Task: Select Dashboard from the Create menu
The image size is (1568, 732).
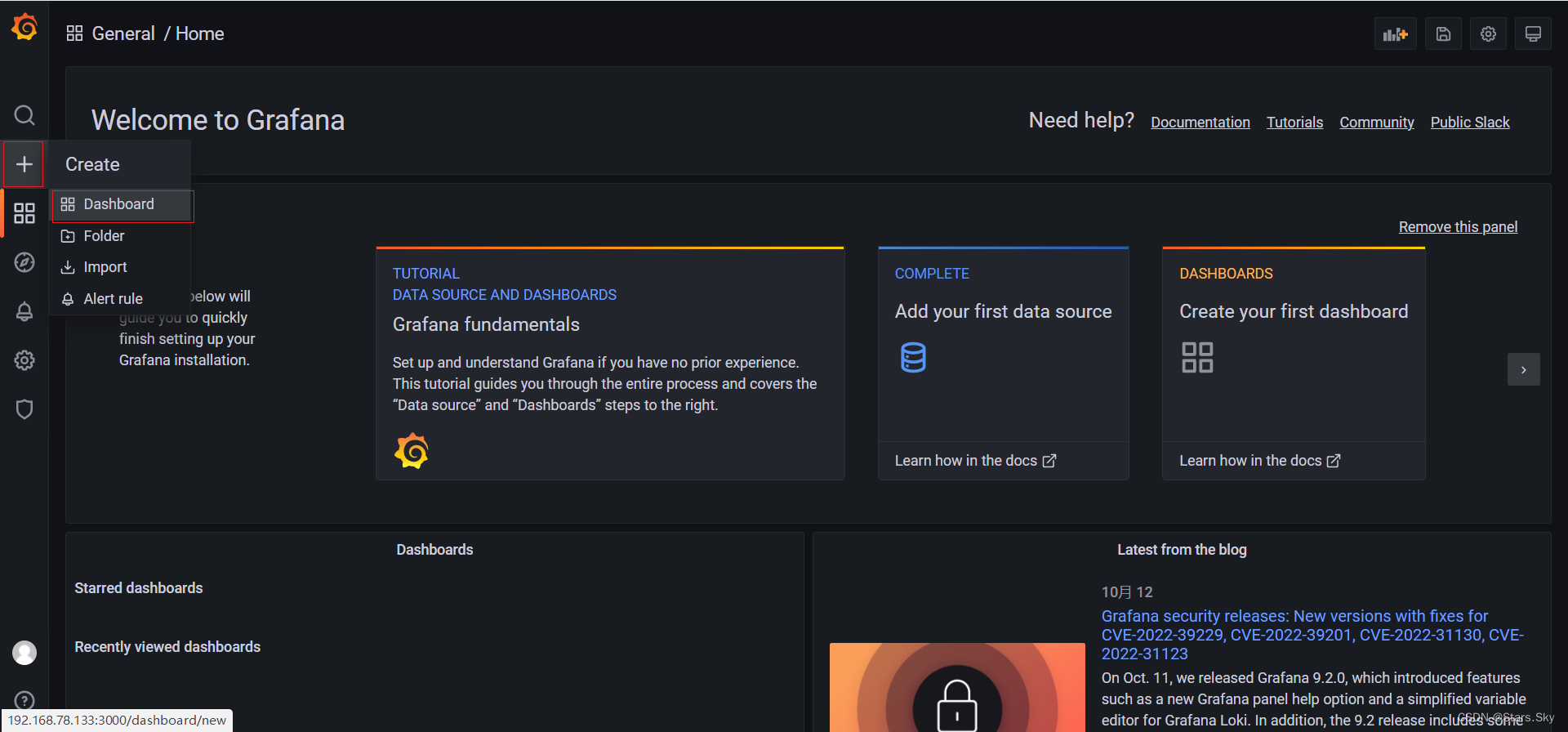Action: [x=122, y=205]
